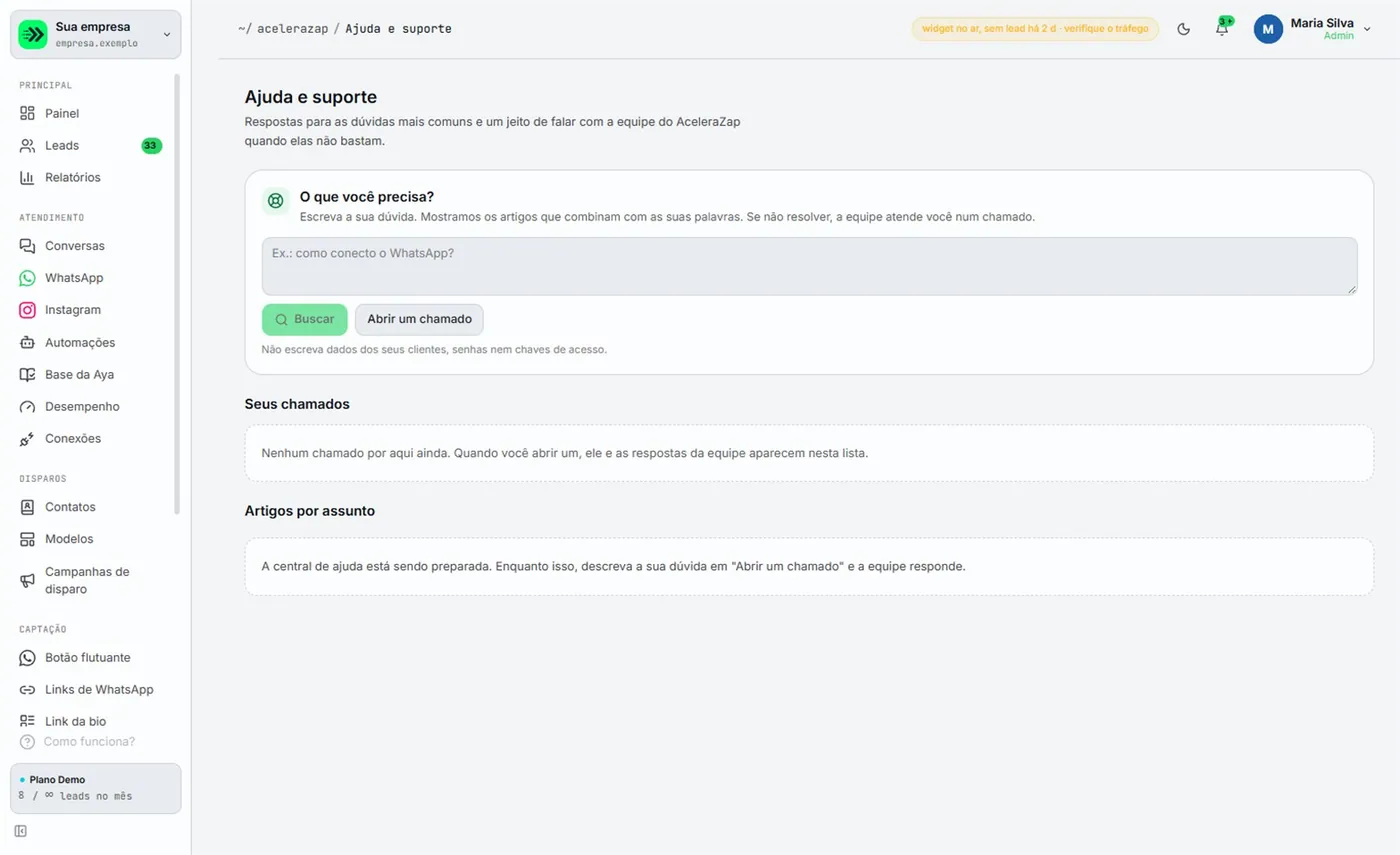1400x855 pixels.
Task: Go to Leads with 33 badge
Action: coord(93,146)
